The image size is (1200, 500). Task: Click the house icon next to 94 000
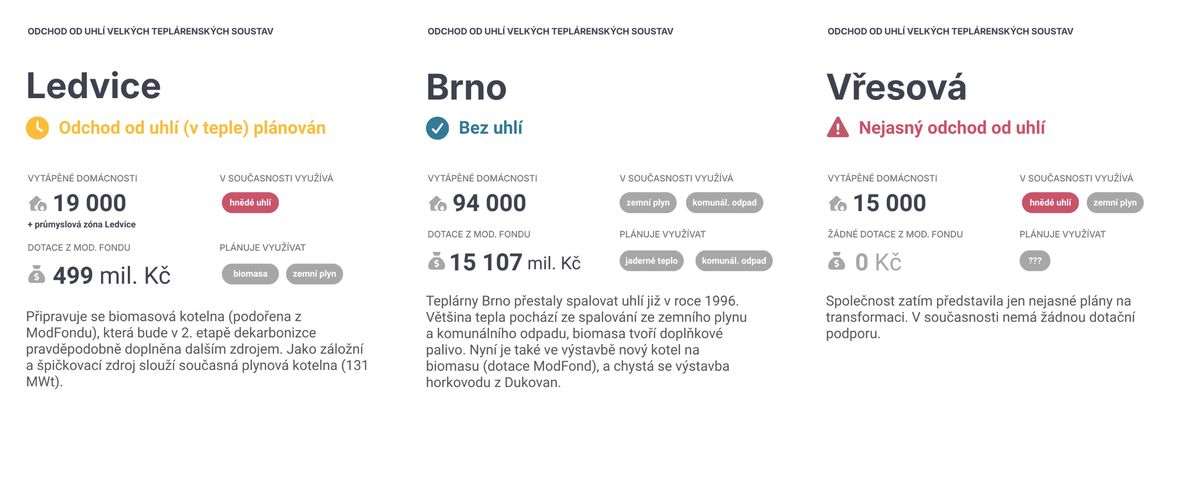[x=438, y=204]
